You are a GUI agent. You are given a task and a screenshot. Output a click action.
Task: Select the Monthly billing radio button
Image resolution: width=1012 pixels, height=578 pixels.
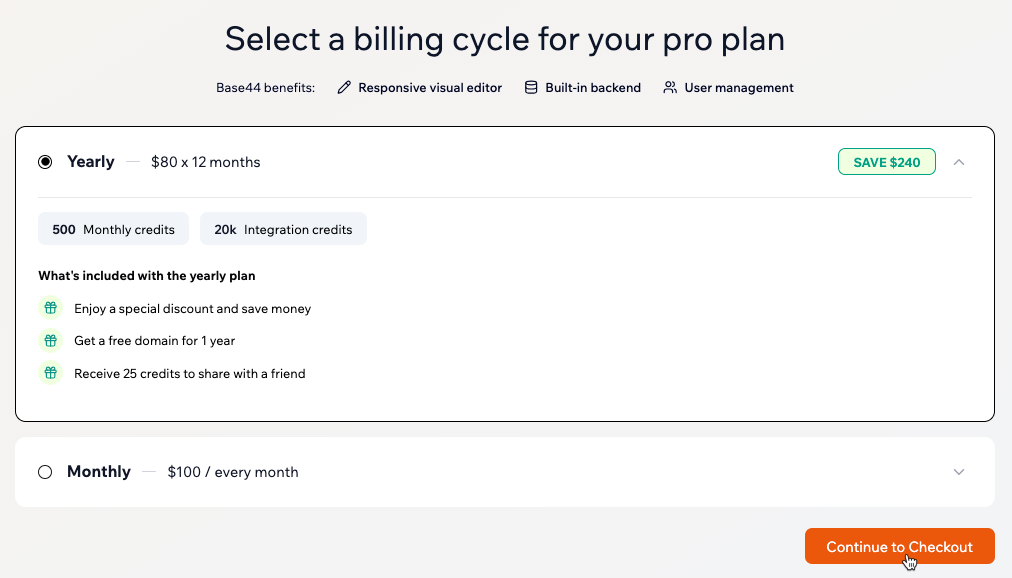(x=44, y=471)
